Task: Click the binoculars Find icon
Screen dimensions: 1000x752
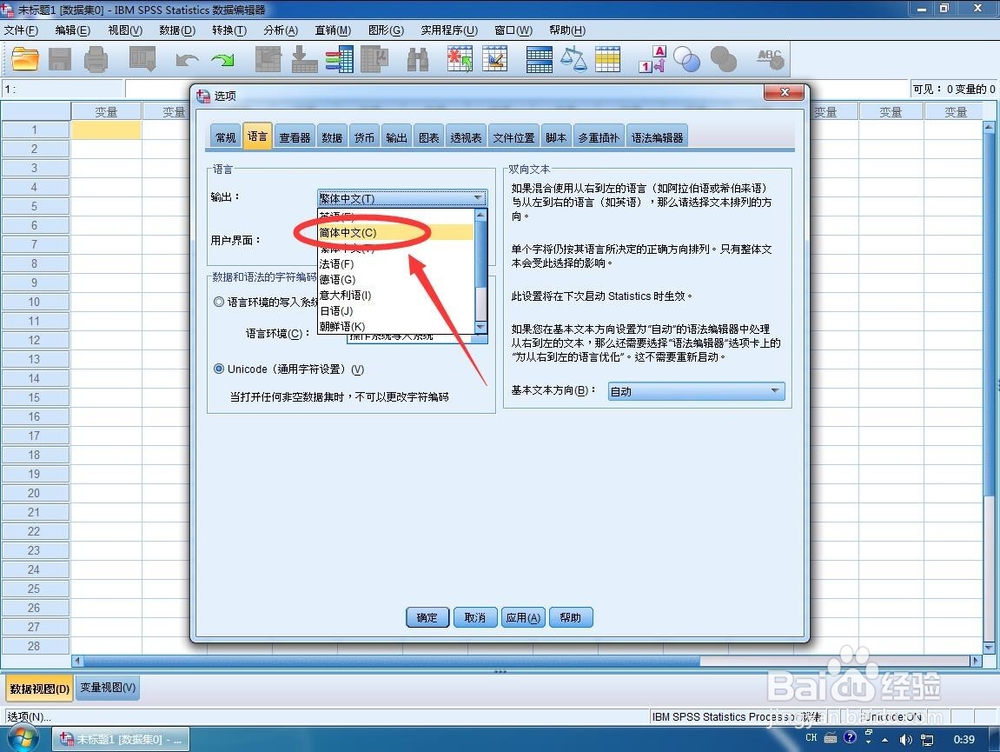Action: point(418,59)
